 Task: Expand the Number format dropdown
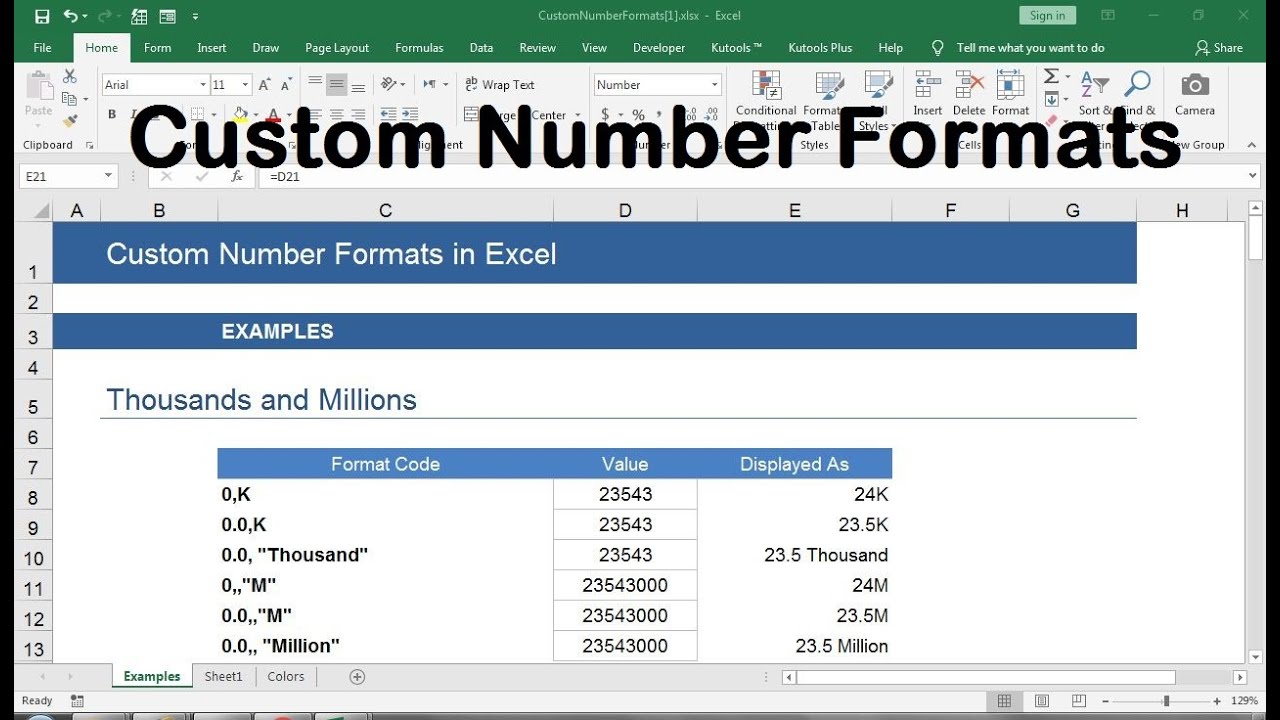715,85
